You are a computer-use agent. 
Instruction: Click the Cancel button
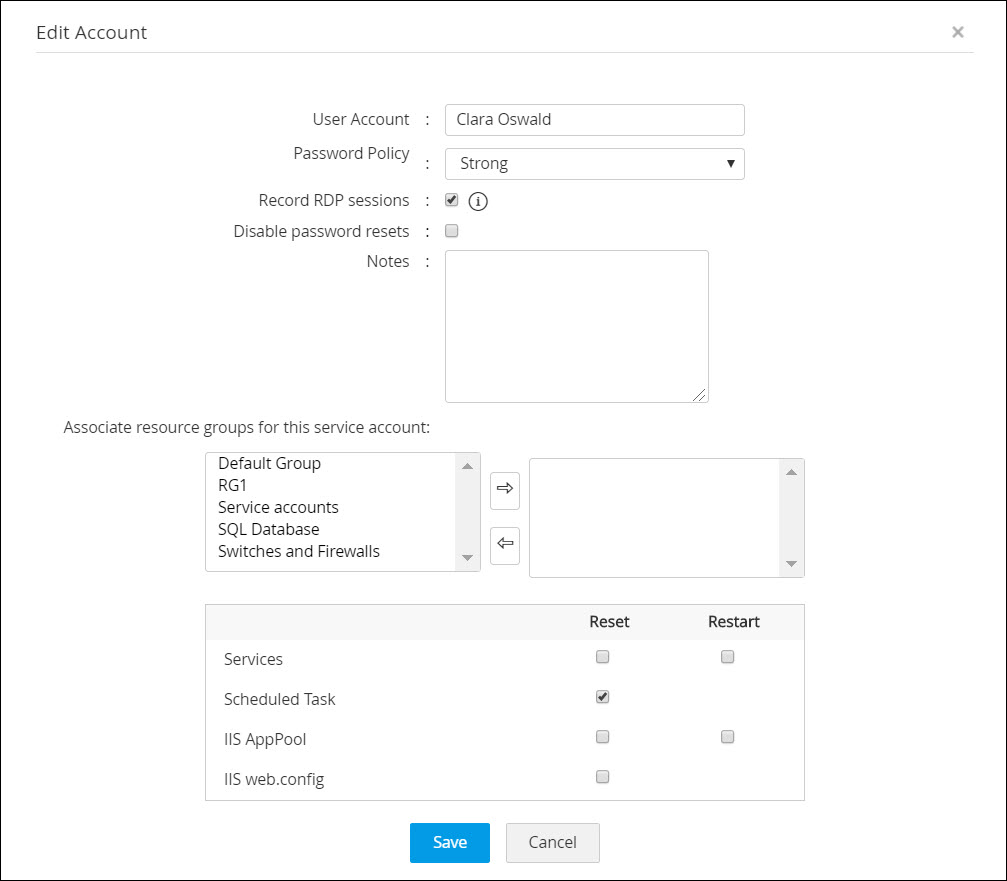(x=552, y=843)
